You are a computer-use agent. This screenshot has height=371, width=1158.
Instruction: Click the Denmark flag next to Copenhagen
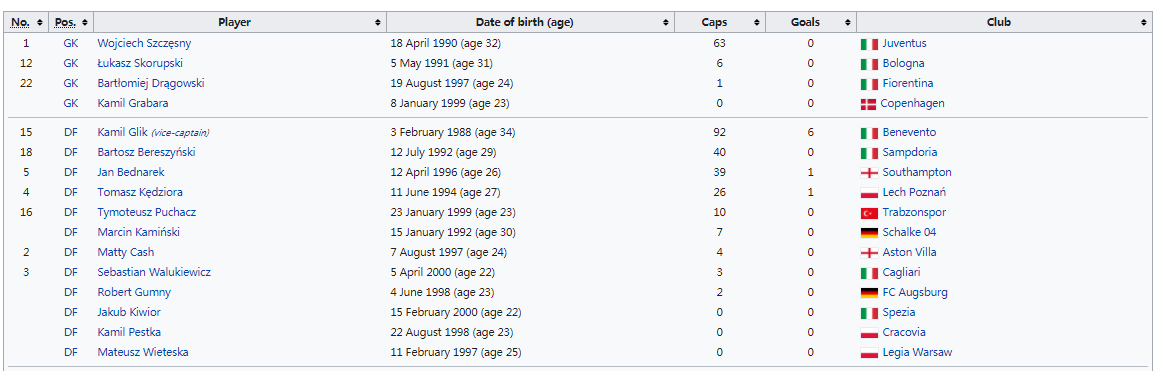click(868, 104)
